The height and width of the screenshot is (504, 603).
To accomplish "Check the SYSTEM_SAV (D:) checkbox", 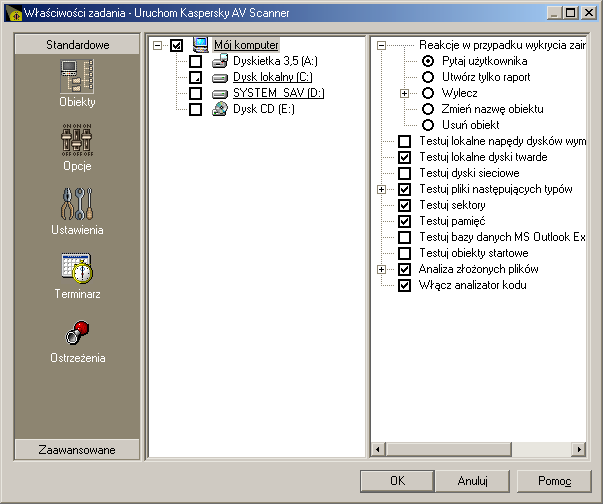I will tap(195, 93).
